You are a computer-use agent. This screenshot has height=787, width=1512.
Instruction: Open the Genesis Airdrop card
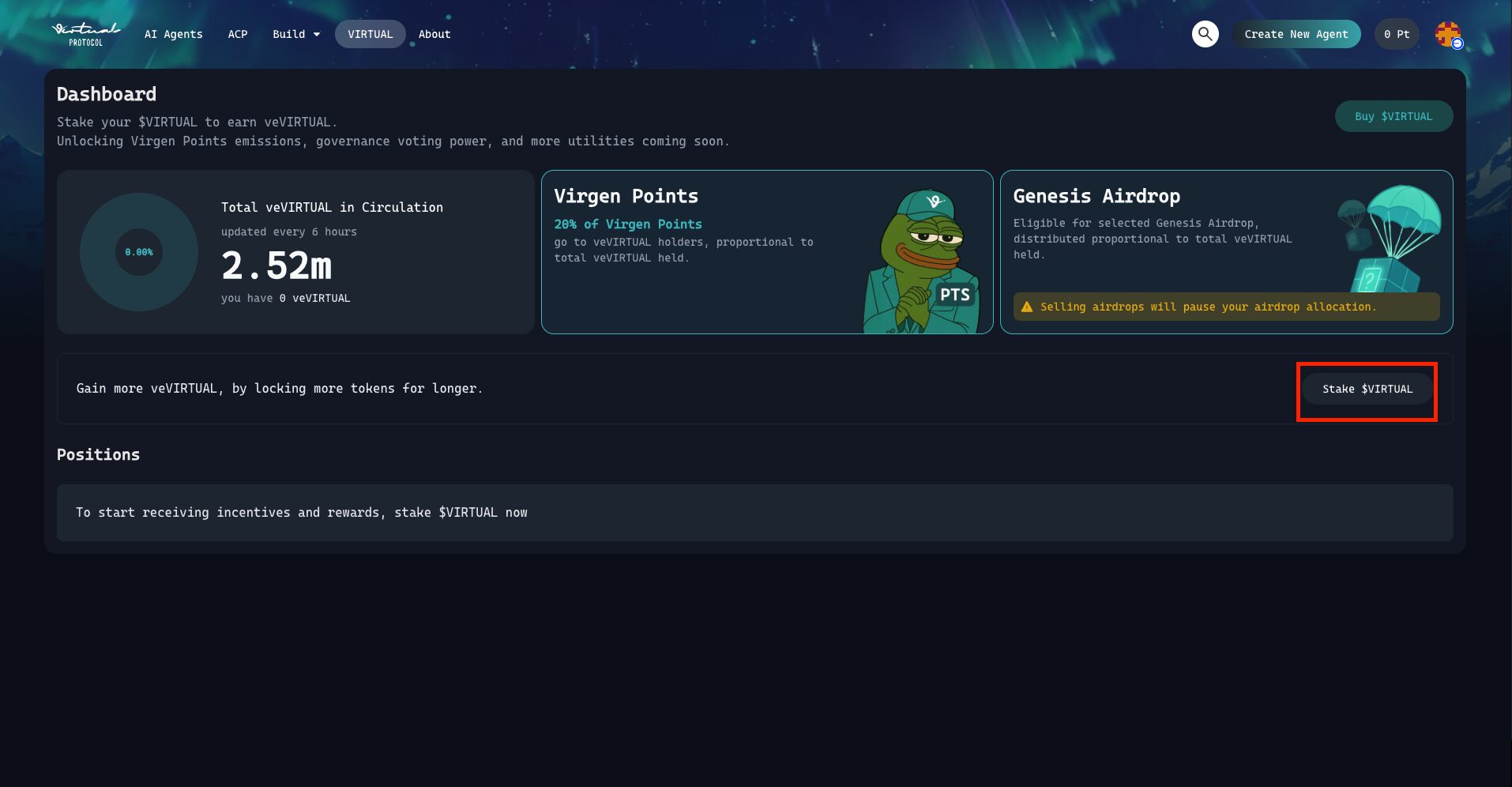(1226, 252)
